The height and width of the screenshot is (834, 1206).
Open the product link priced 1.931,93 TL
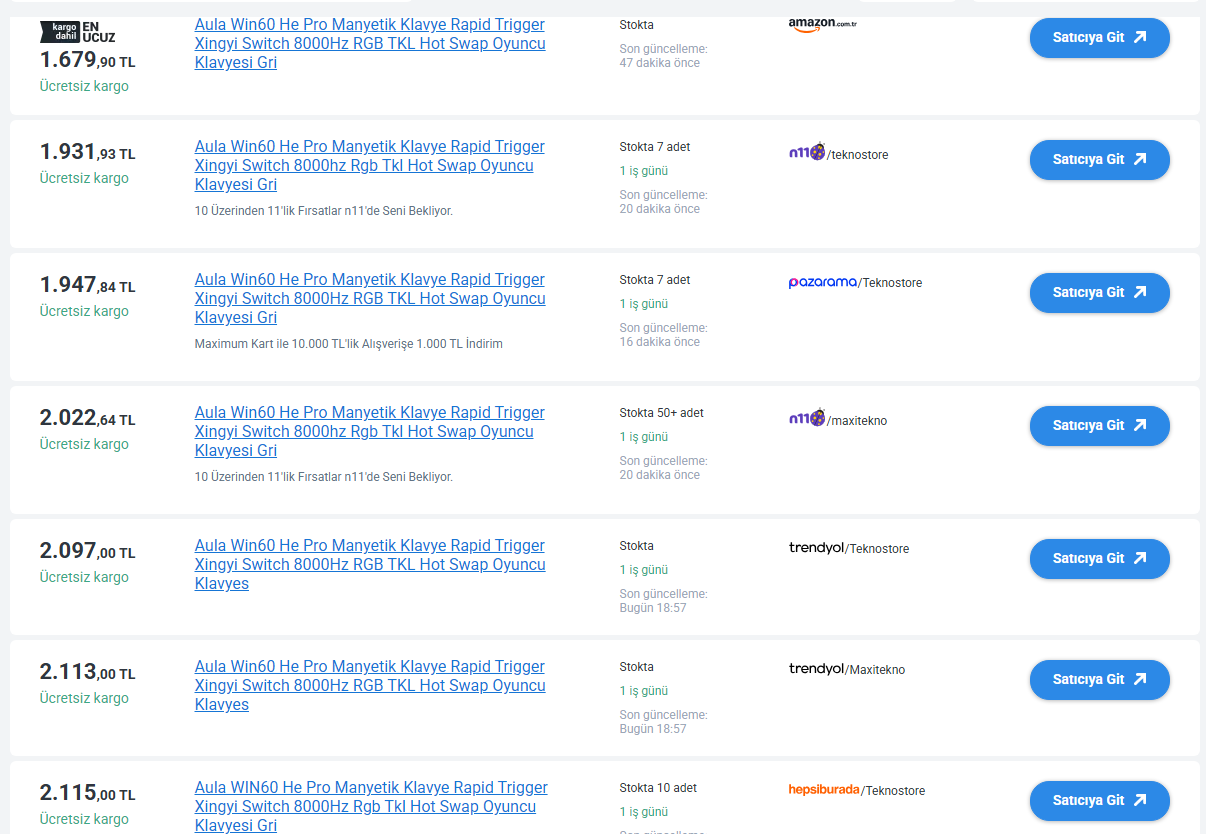(370, 166)
